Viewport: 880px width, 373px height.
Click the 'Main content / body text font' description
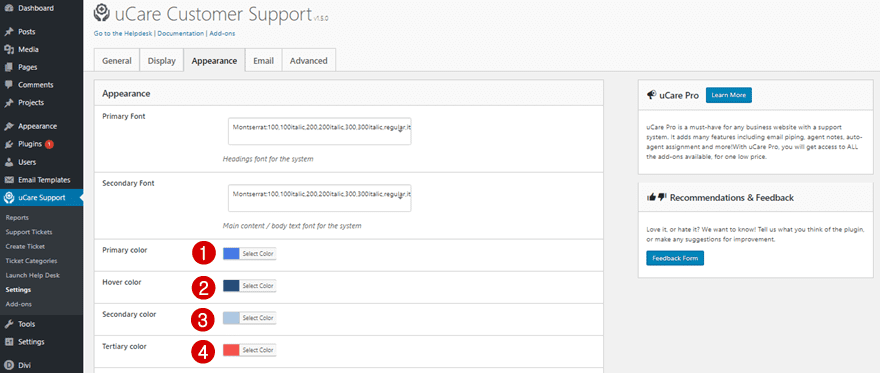click(292, 226)
